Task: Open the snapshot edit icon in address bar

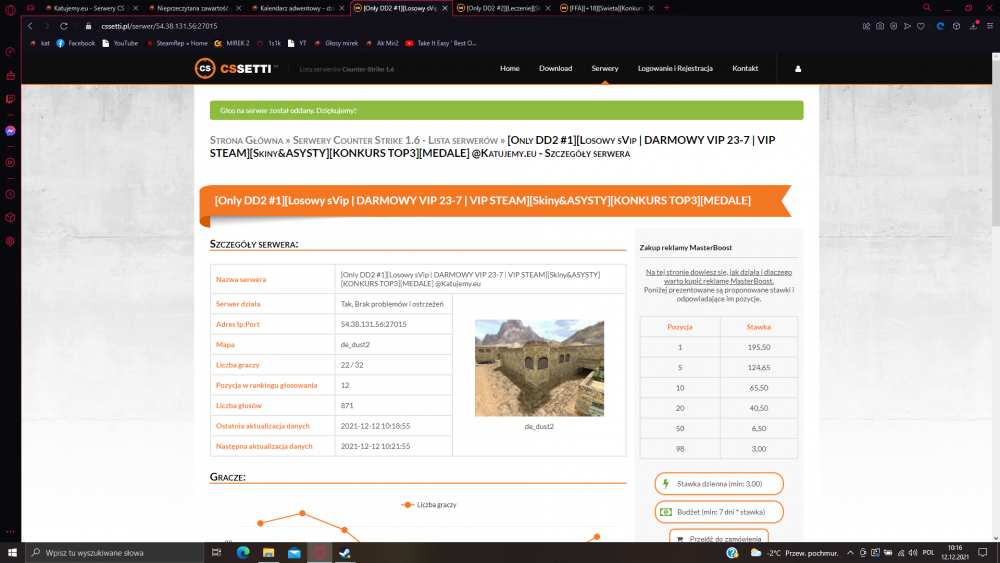Action: [x=866, y=26]
